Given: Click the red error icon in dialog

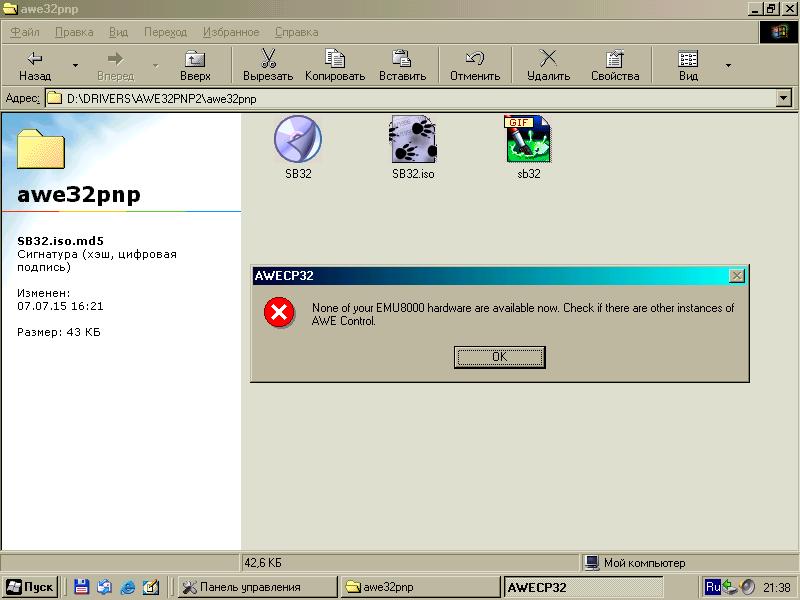Looking at the screenshot, I should [x=279, y=312].
